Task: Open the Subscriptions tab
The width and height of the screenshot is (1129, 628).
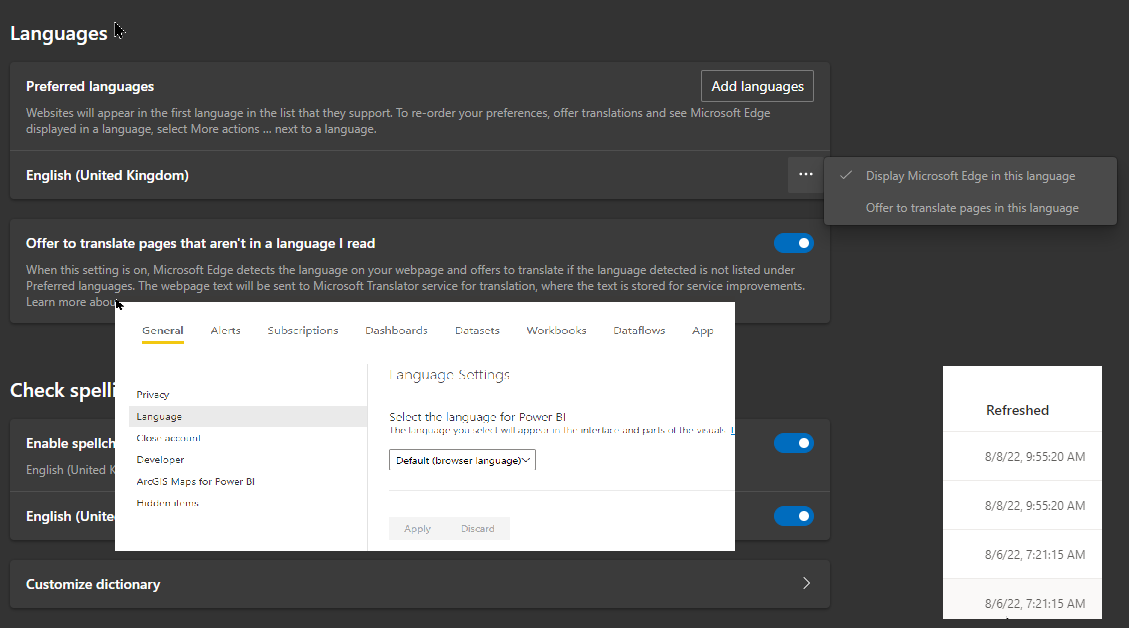Action: (x=302, y=331)
